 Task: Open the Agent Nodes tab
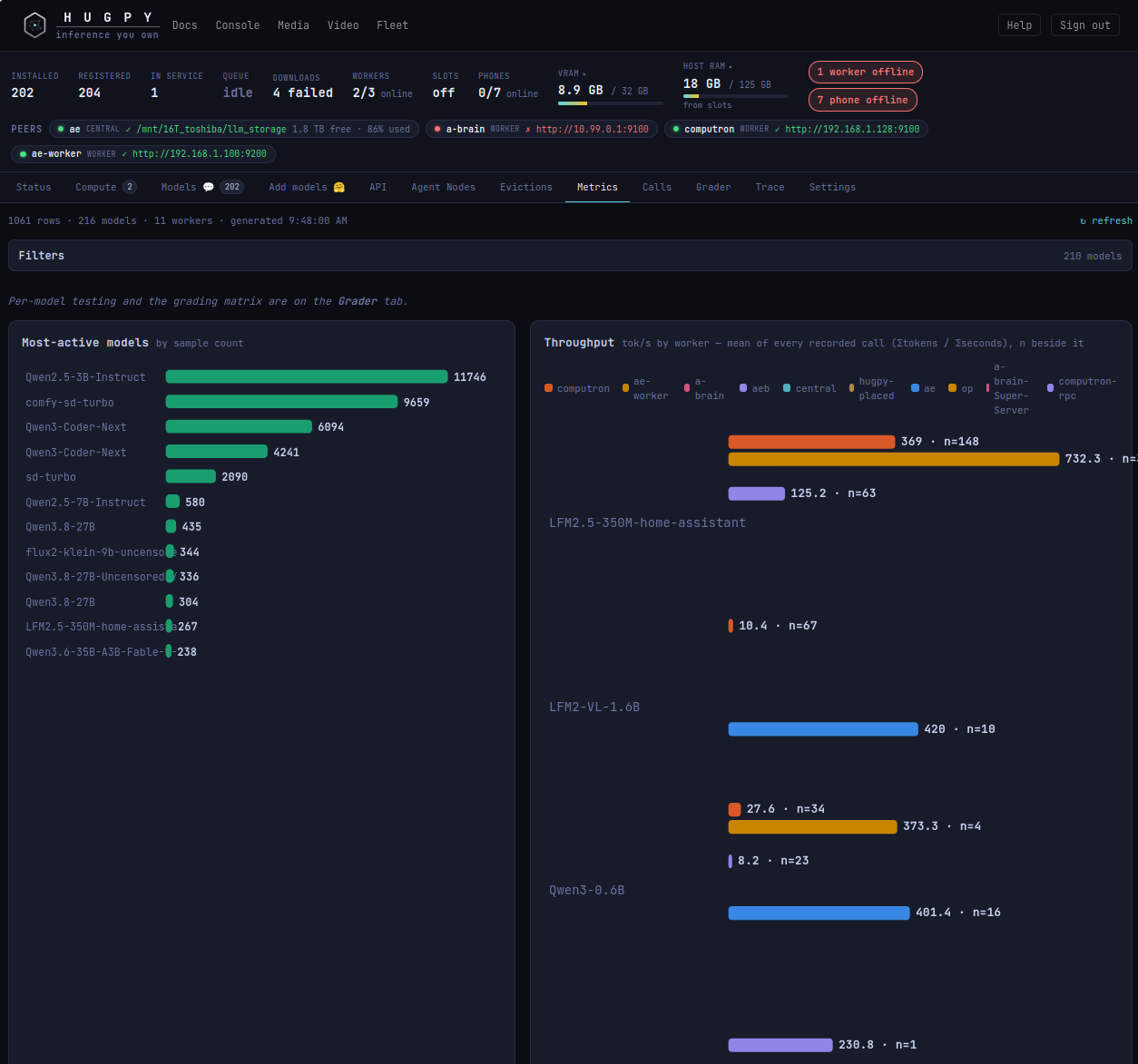coord(443,187)
